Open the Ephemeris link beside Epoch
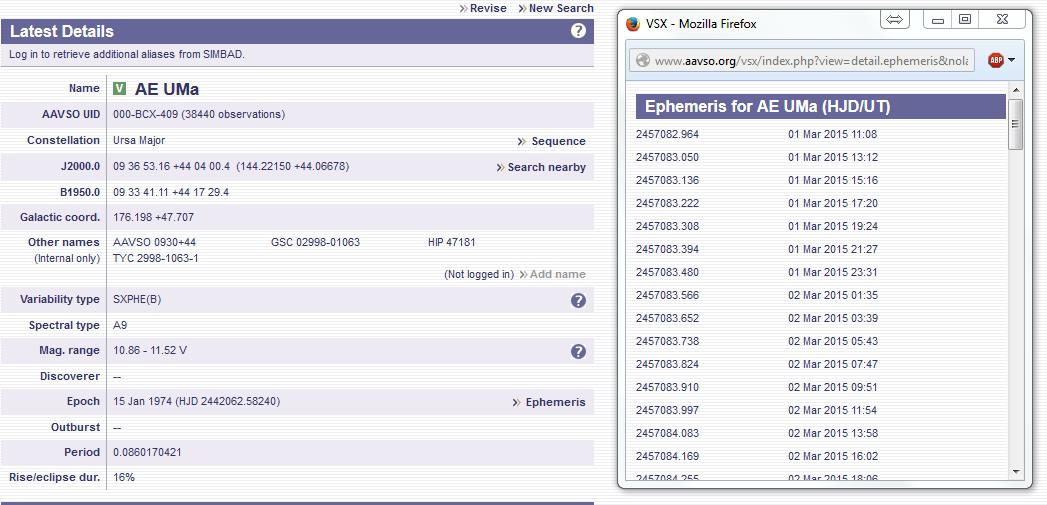Screen dimensions: 1047x505 (x=555, y=402)
